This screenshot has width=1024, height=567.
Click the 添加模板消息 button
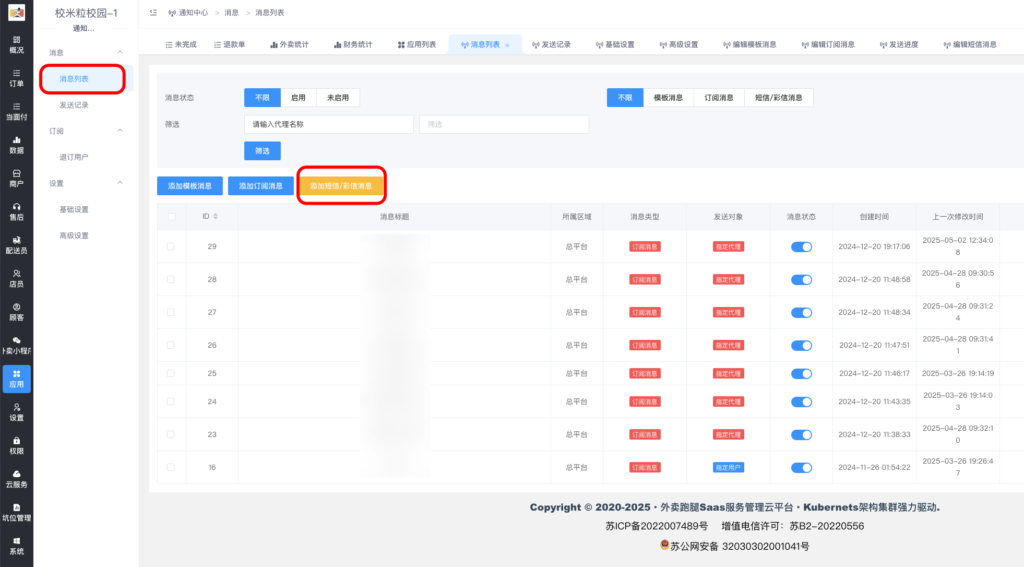coord(190,186)
